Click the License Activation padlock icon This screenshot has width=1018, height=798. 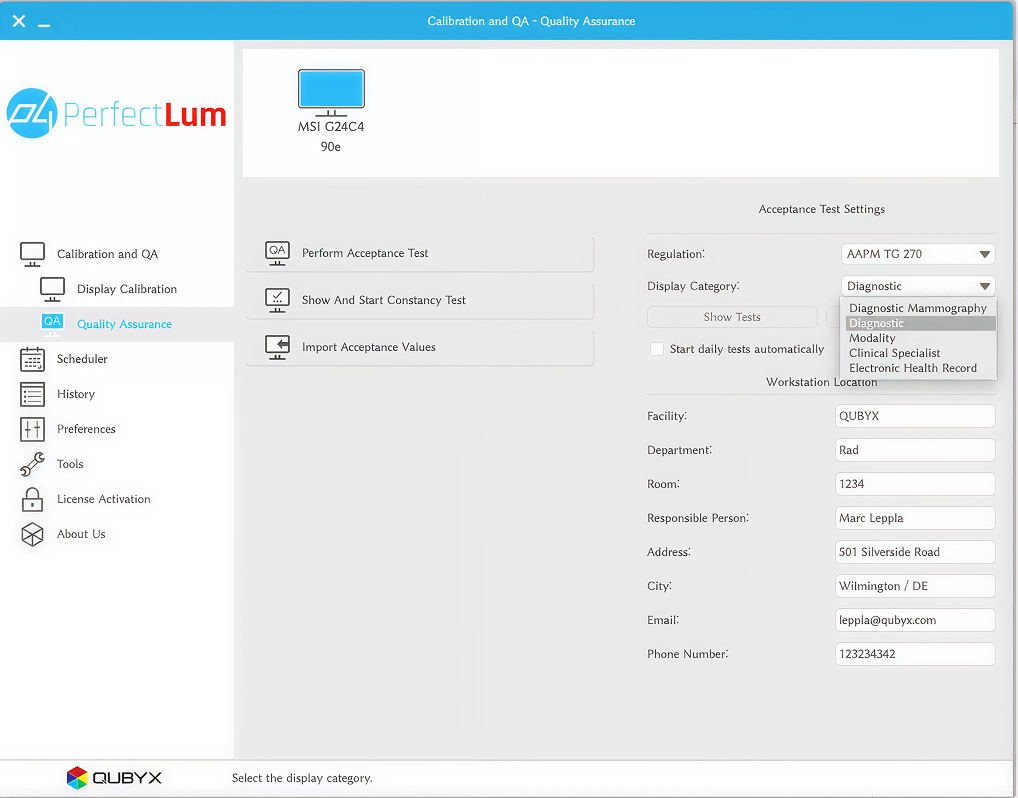[x=32, y=499]
